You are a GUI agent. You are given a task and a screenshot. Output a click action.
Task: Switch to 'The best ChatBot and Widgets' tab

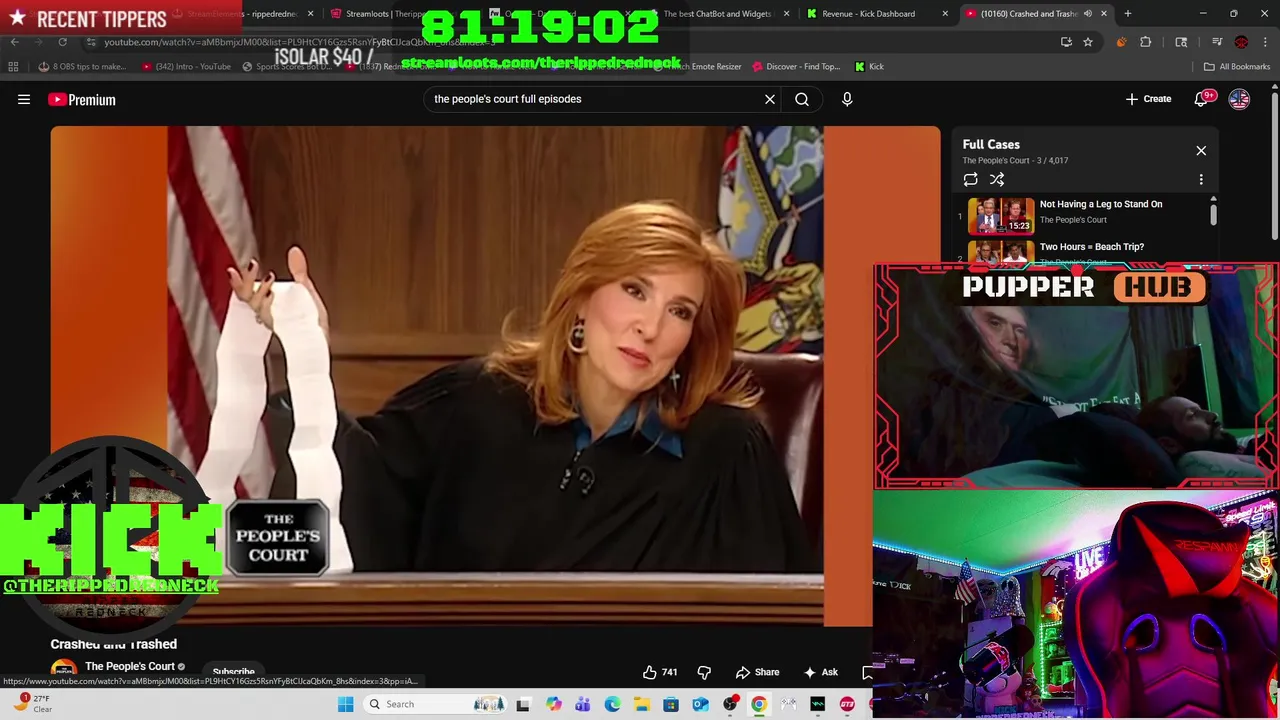(717, 14)
